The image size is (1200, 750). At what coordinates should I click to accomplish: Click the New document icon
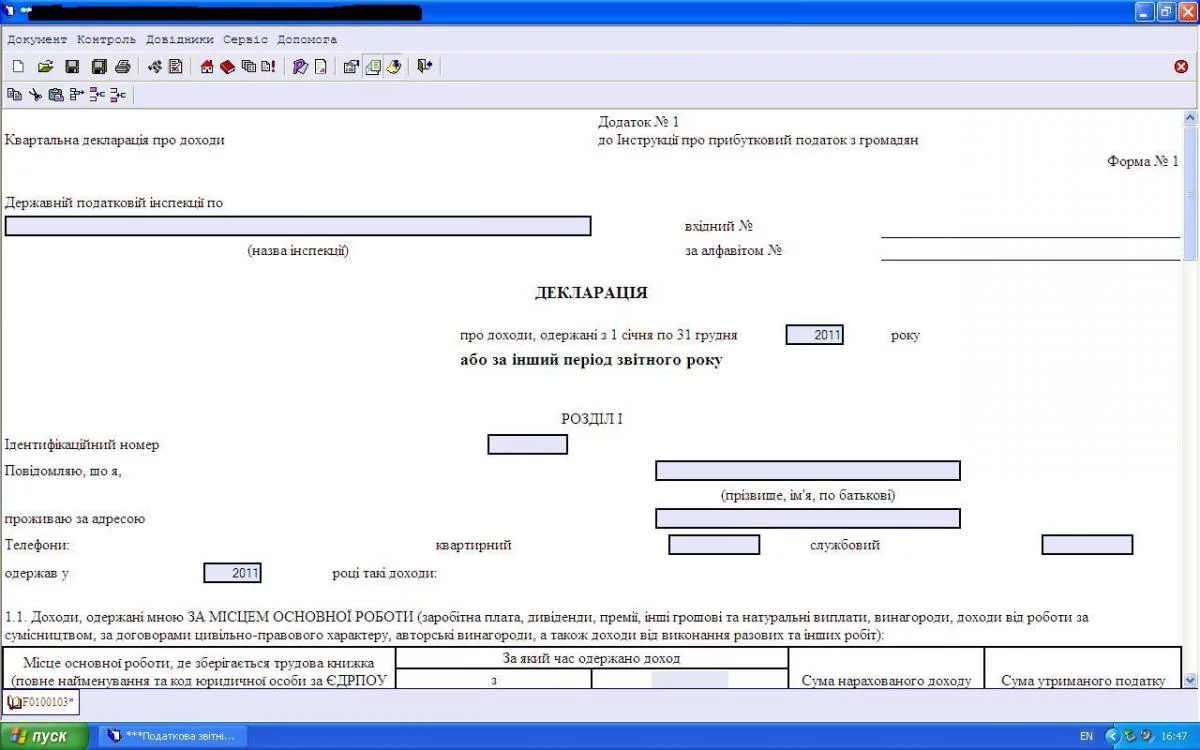coord(17,67)
